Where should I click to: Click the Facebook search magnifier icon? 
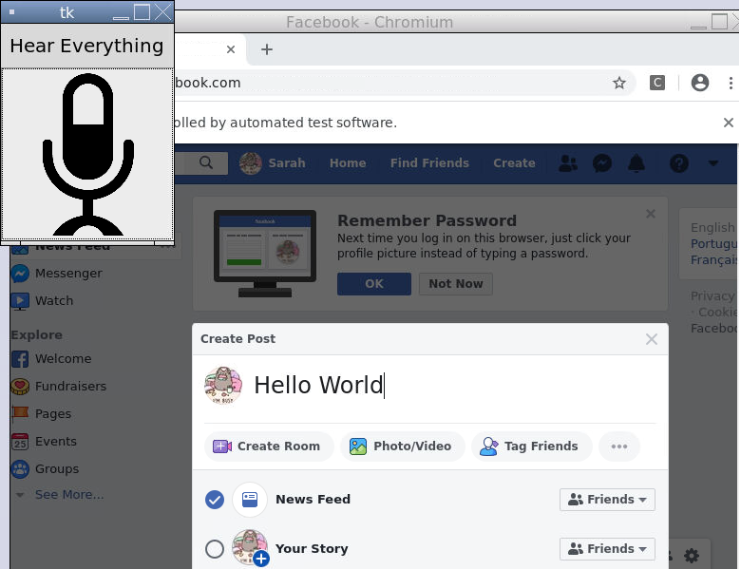pyautogui.click(x=206, y=163)
